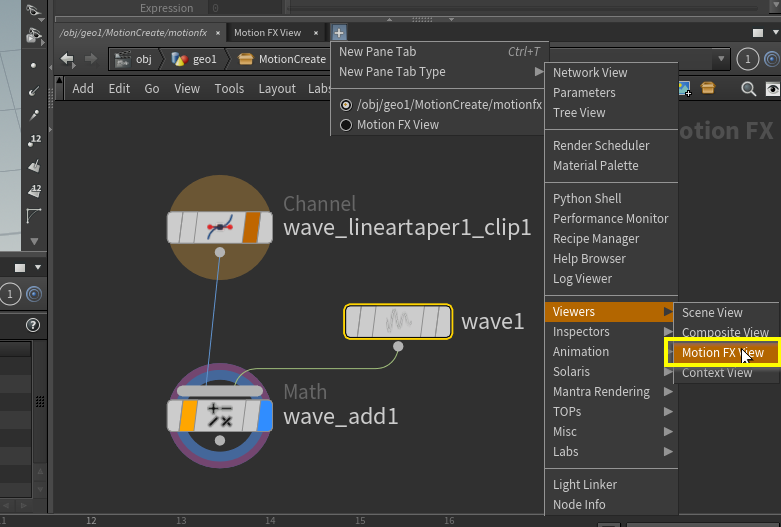Toggle display primitive hulls curve icon
Viewport: 781px width, 527px height.
[x=33, y=216]
